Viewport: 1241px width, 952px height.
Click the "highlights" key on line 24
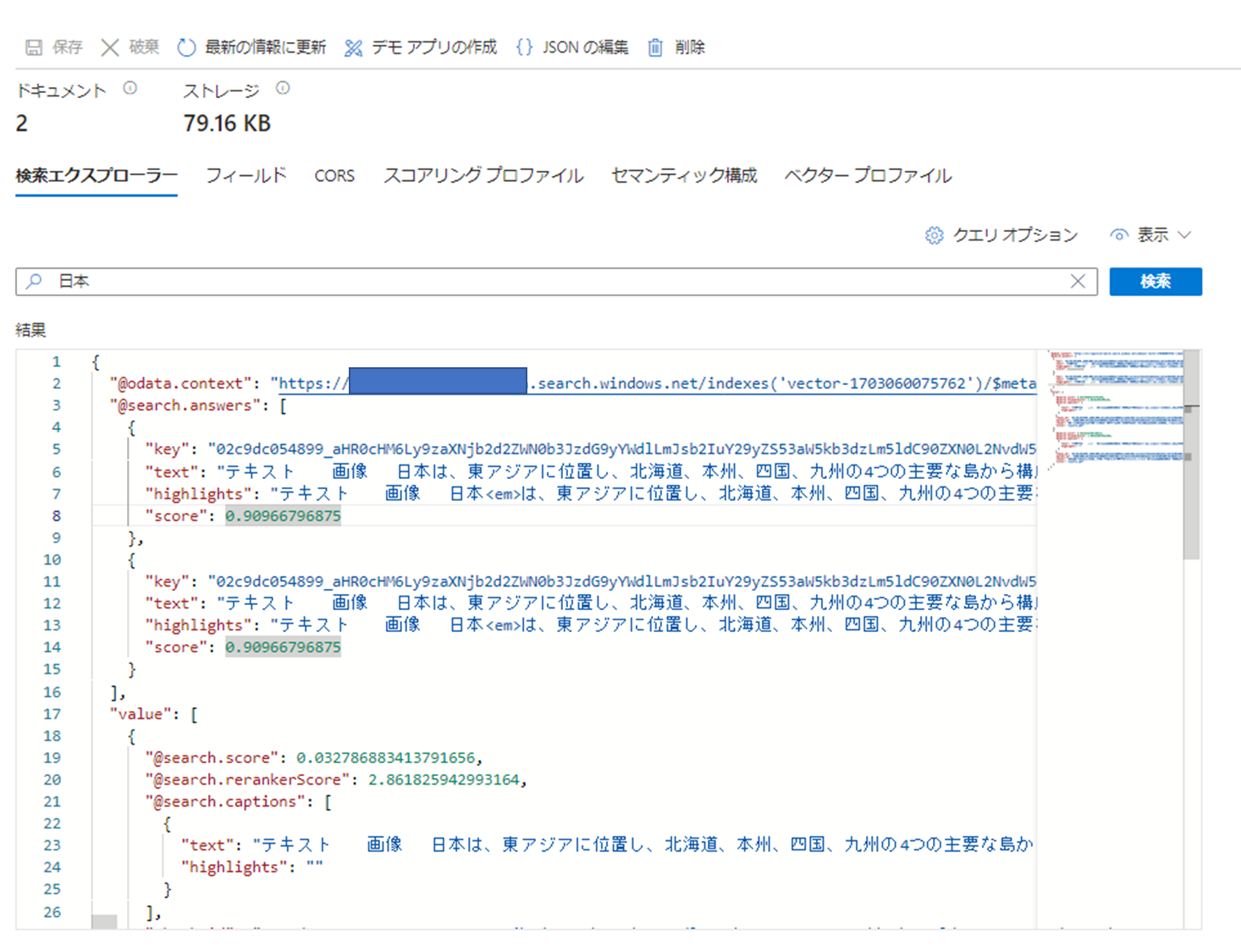point(234,867)
